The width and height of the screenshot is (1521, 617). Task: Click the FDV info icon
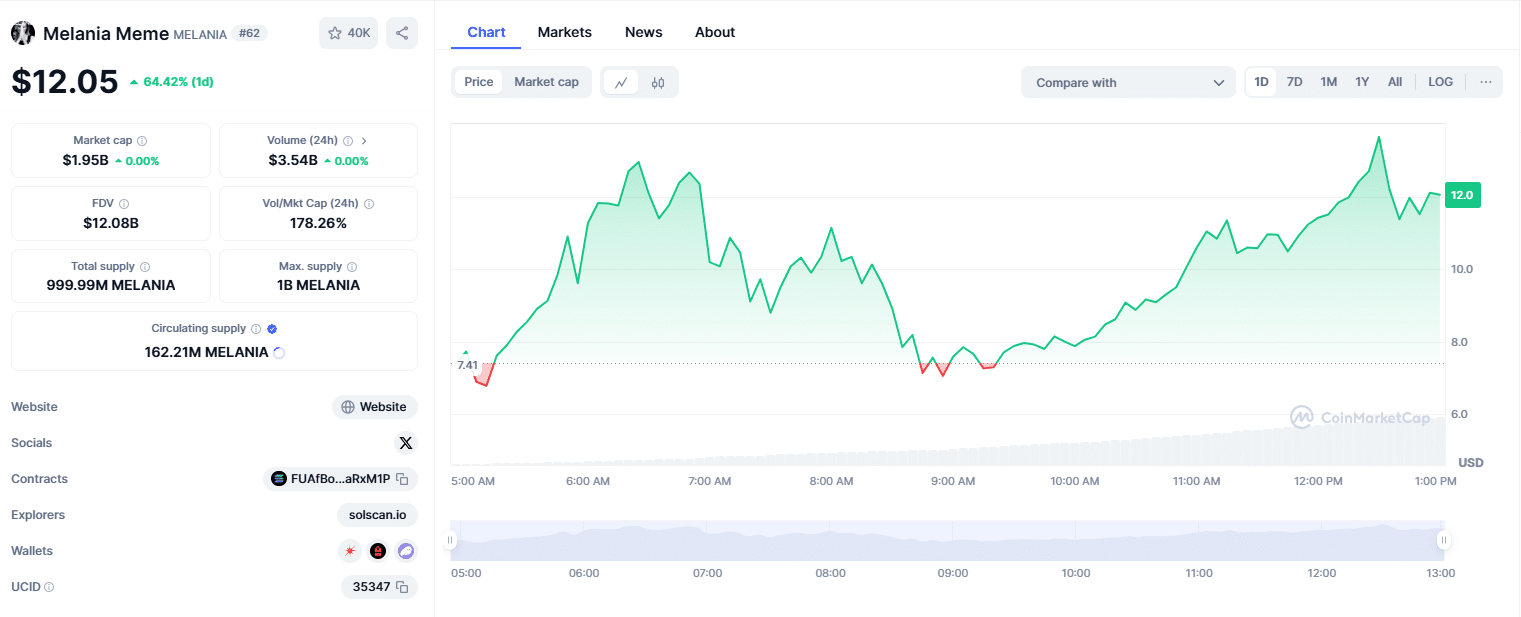coord(124,204)
